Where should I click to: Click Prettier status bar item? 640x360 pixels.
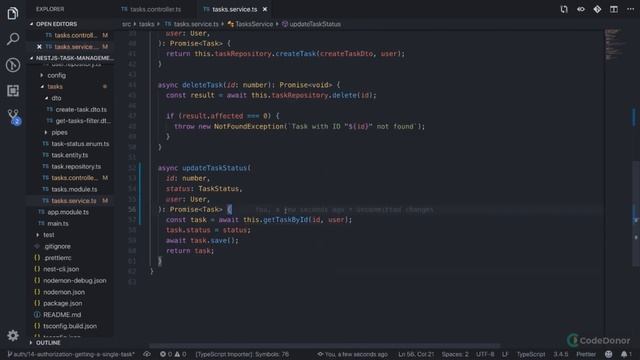(586, 354)
